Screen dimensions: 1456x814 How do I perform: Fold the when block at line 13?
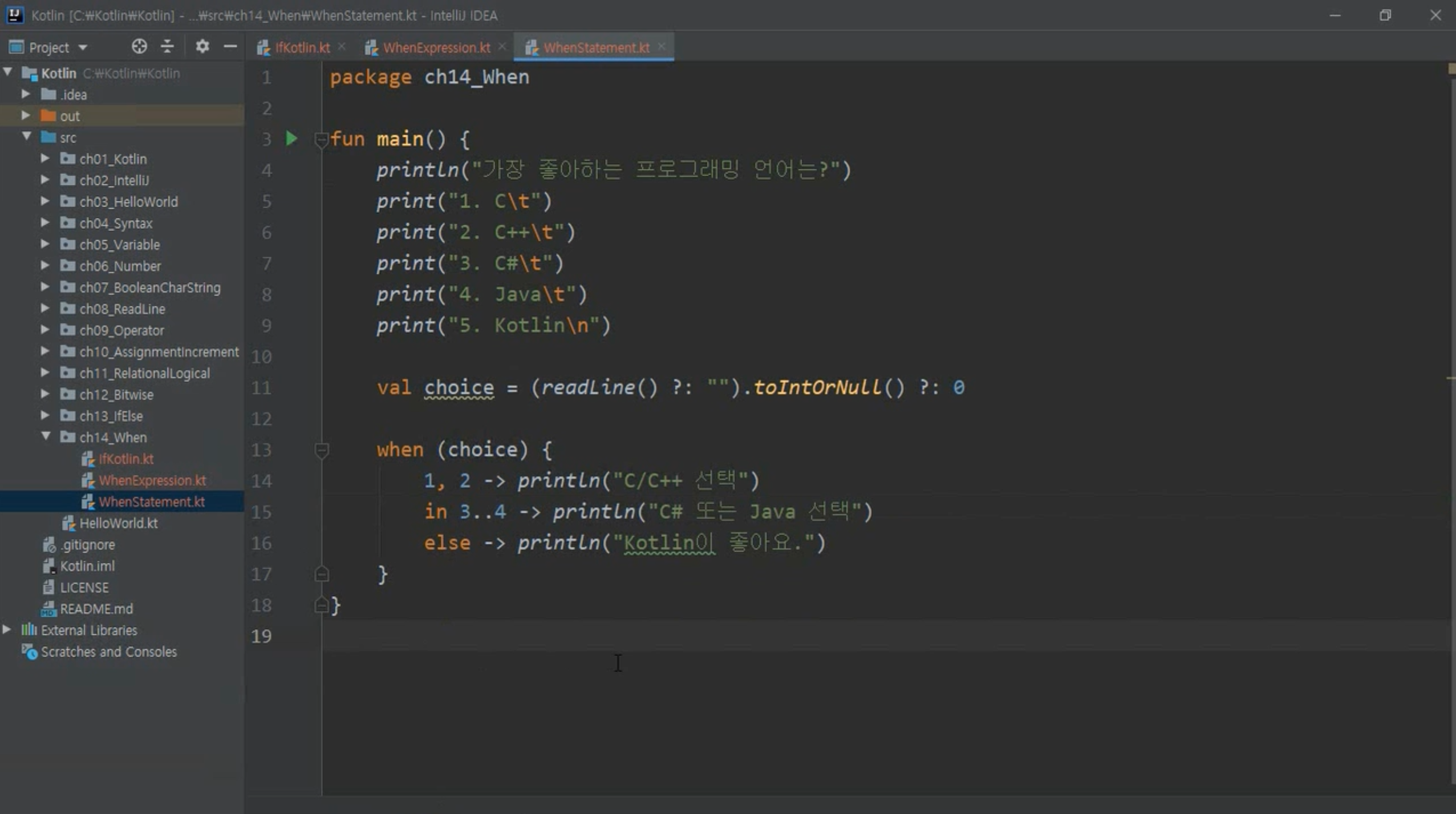click(322, 450)
